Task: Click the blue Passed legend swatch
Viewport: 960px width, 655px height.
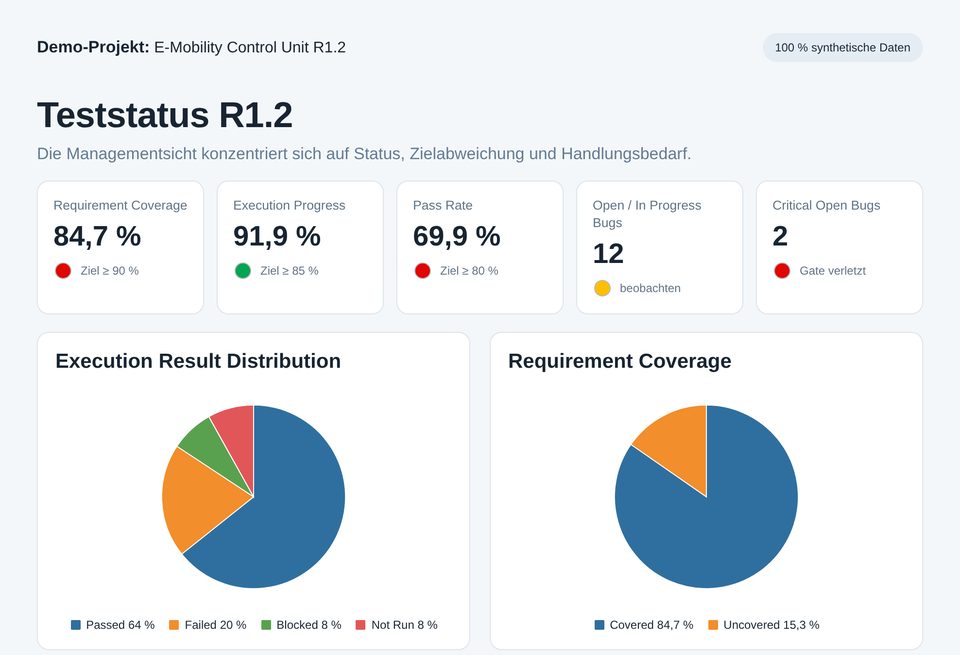Action: (76, 625)
